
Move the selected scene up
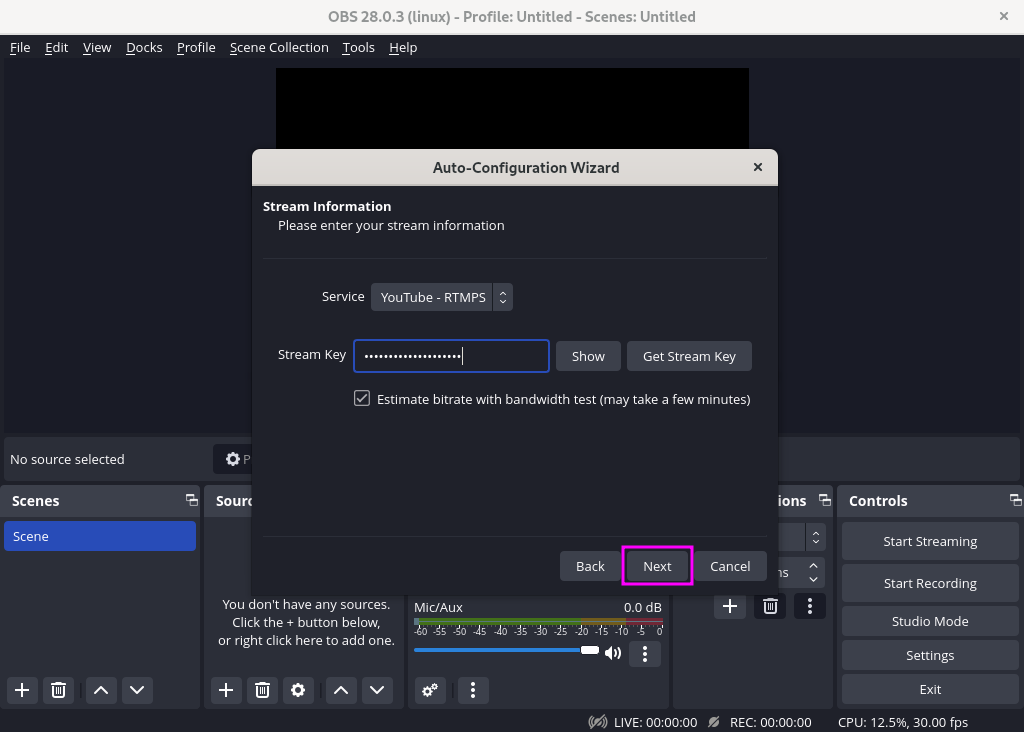click(x=100, y=690)
